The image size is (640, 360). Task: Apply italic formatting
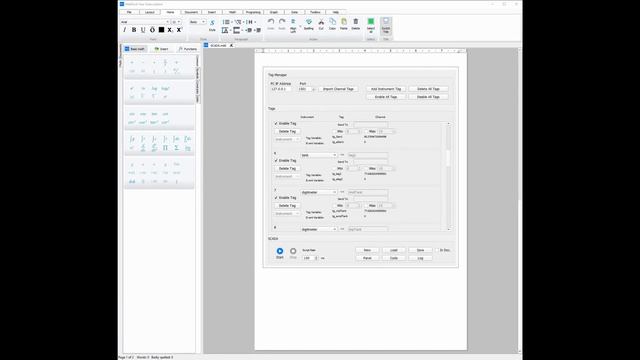(124, 30)
